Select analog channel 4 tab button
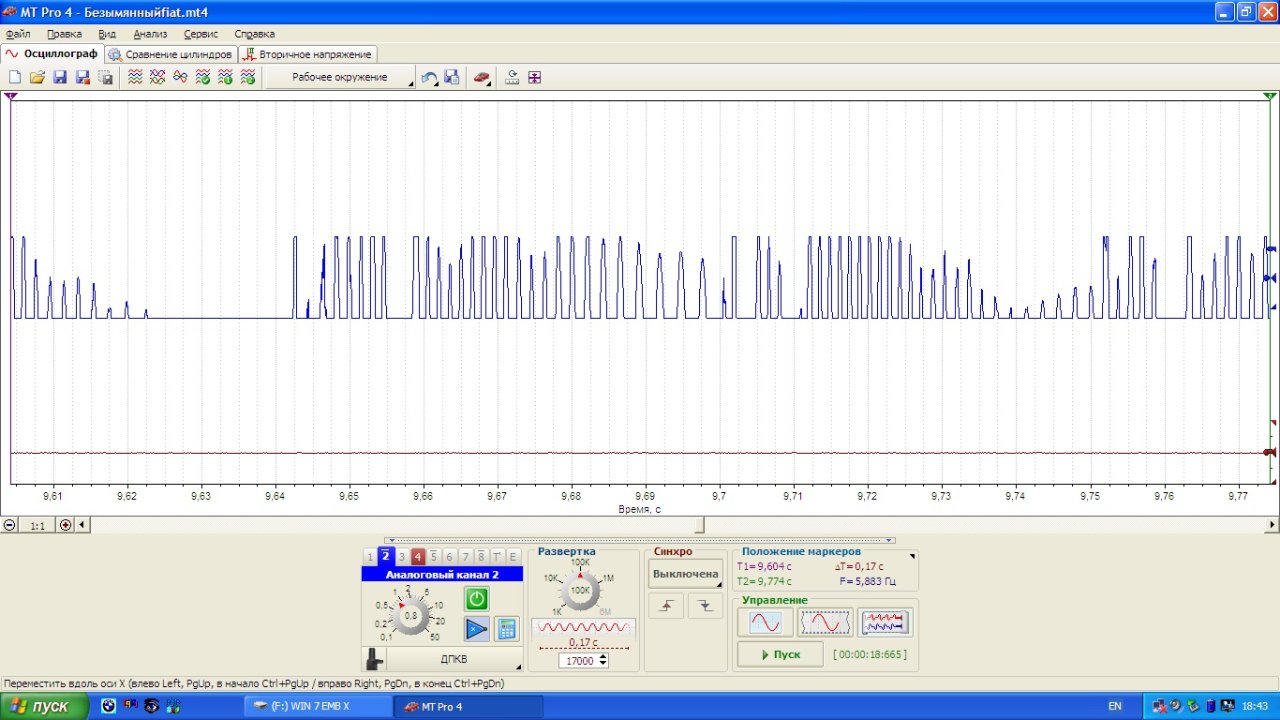Image resolution: width=1280 pixels, height=720 pixels. [x=418, y=557]
